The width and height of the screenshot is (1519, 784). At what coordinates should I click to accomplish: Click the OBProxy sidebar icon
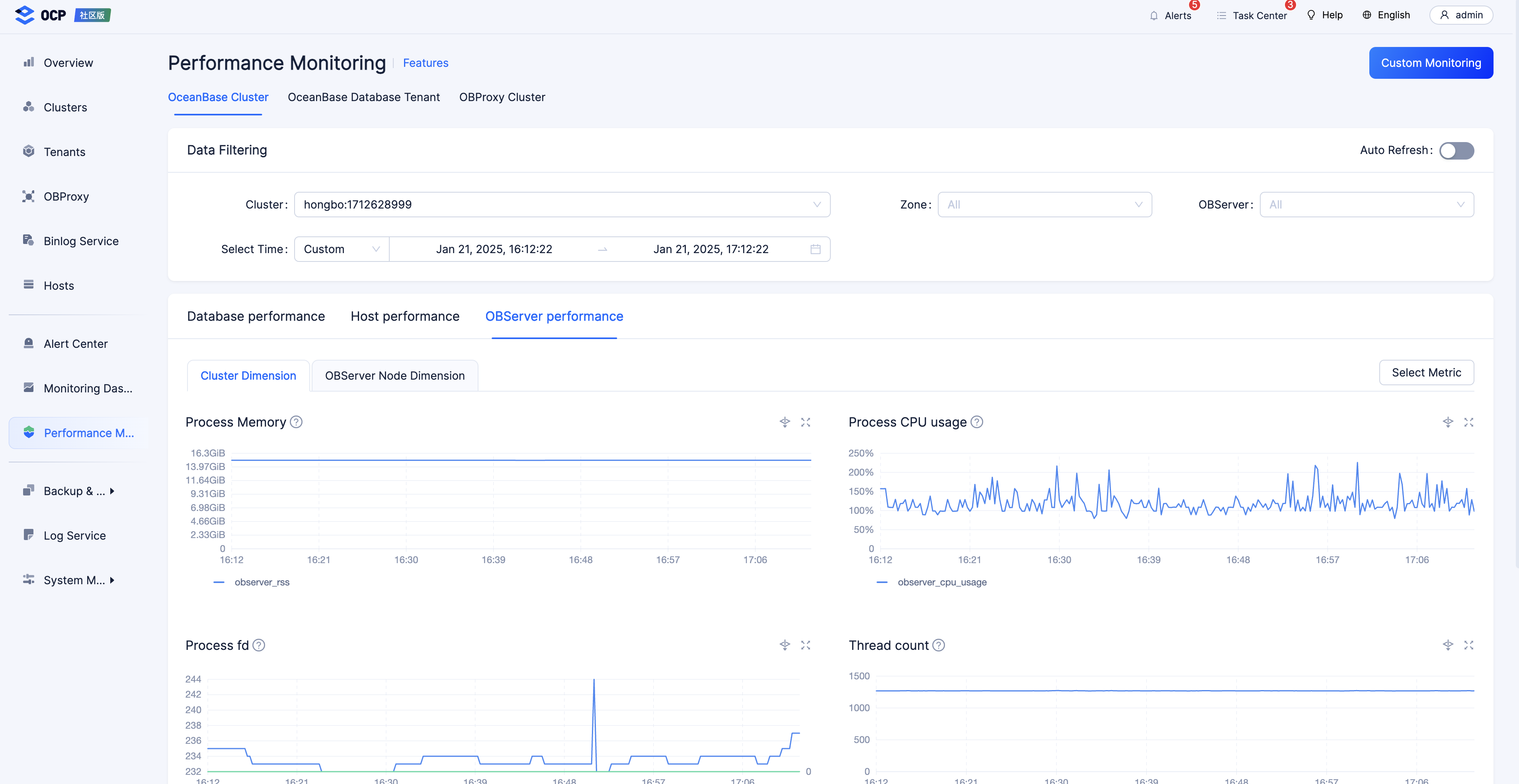pyautogui.click(x=28, y=196)
